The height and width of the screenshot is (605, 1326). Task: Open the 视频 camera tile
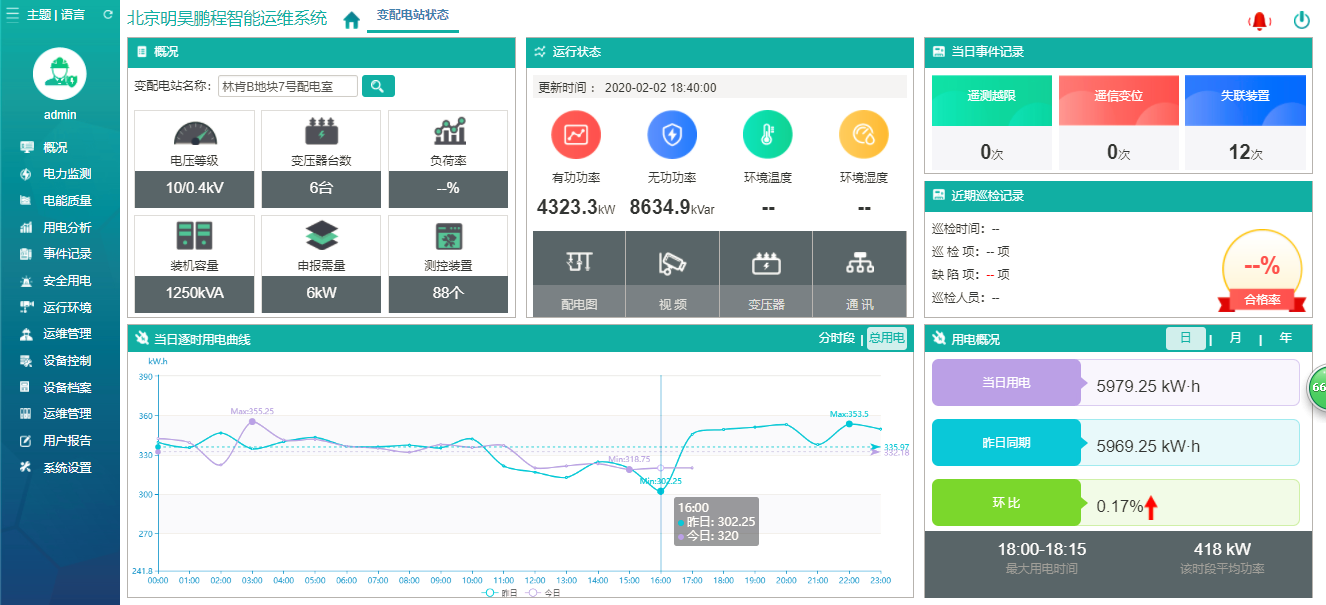[x=672, y=274]
